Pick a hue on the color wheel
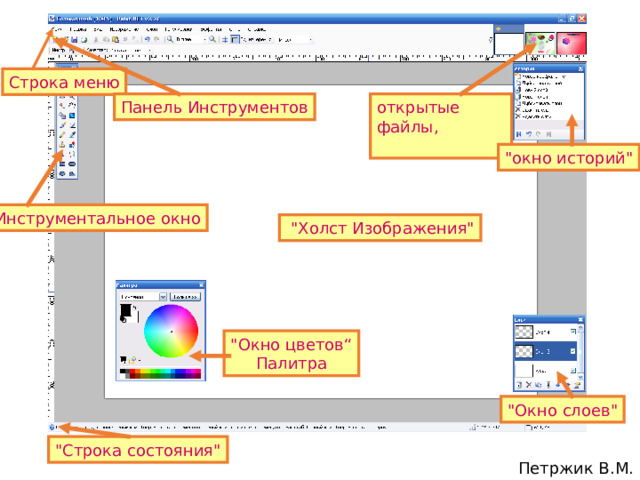The image size is (640, 480). click(171, 331)
